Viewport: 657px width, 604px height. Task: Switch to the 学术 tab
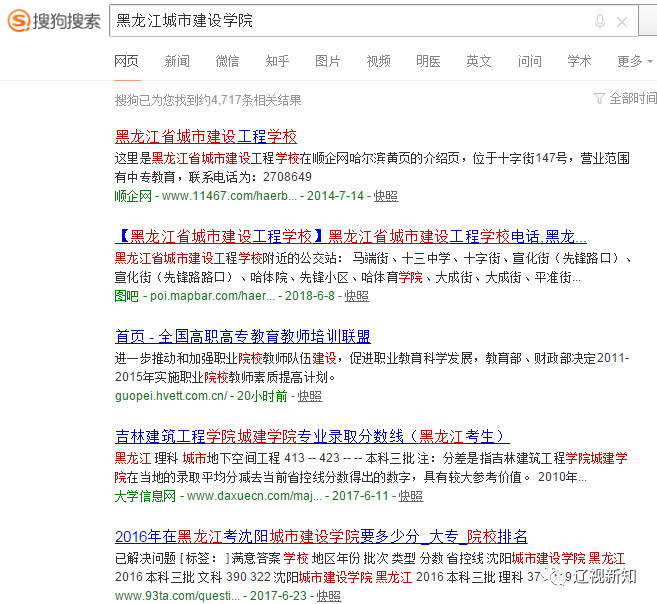(579, 61)
